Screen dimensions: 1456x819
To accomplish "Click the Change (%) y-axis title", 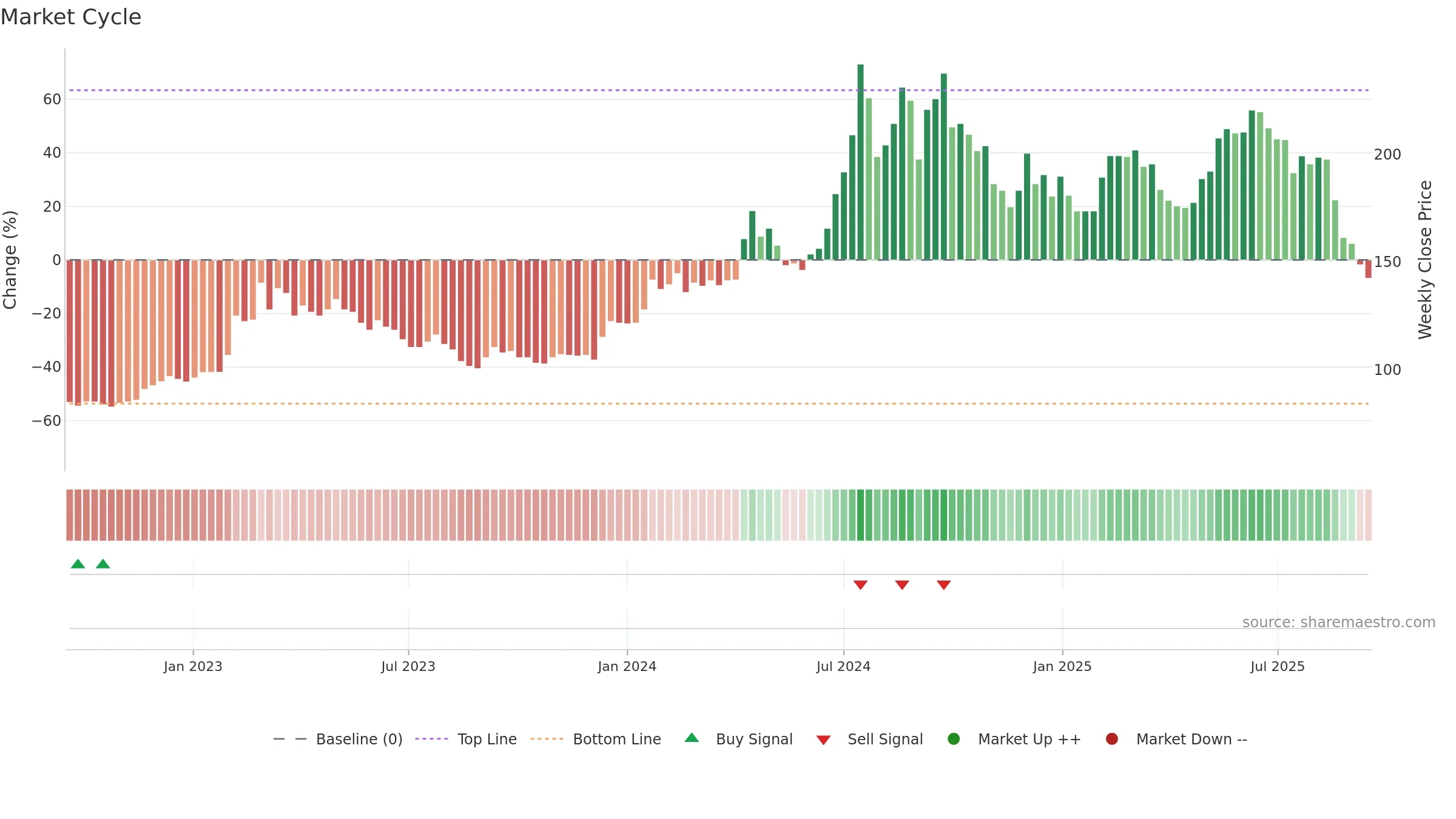I will tap(10, 260).
